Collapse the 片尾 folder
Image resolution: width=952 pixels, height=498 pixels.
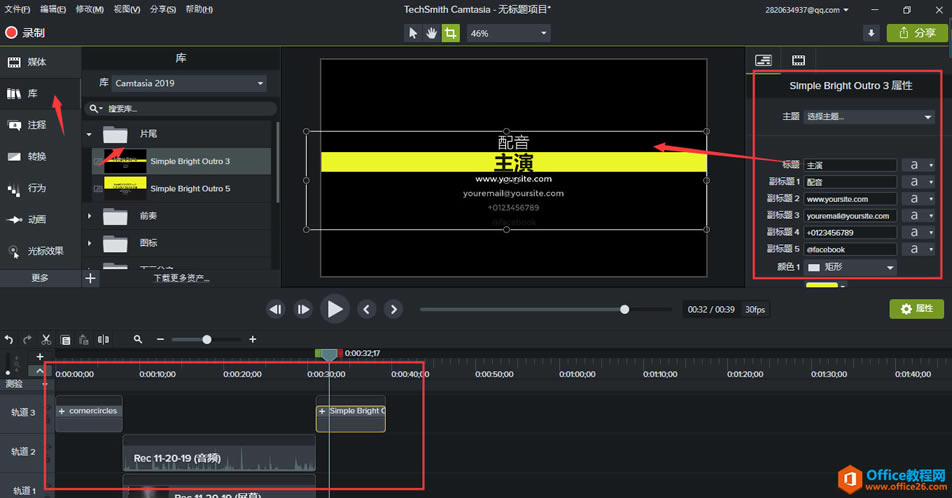pos(89,134)
